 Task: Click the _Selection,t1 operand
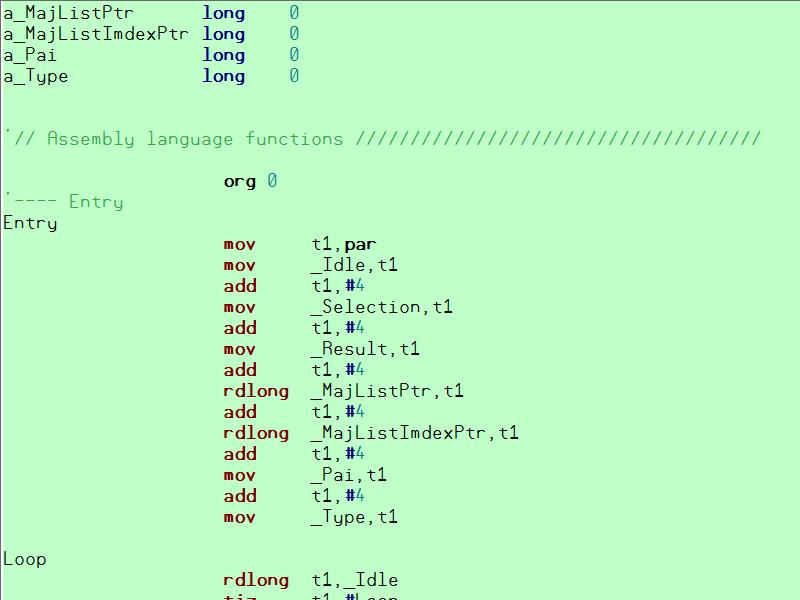[382, 307]
